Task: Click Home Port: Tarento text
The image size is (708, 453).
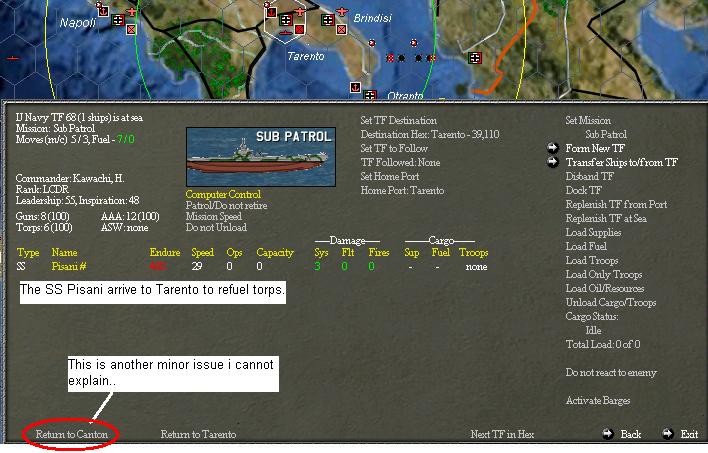Action: point(402,190)
